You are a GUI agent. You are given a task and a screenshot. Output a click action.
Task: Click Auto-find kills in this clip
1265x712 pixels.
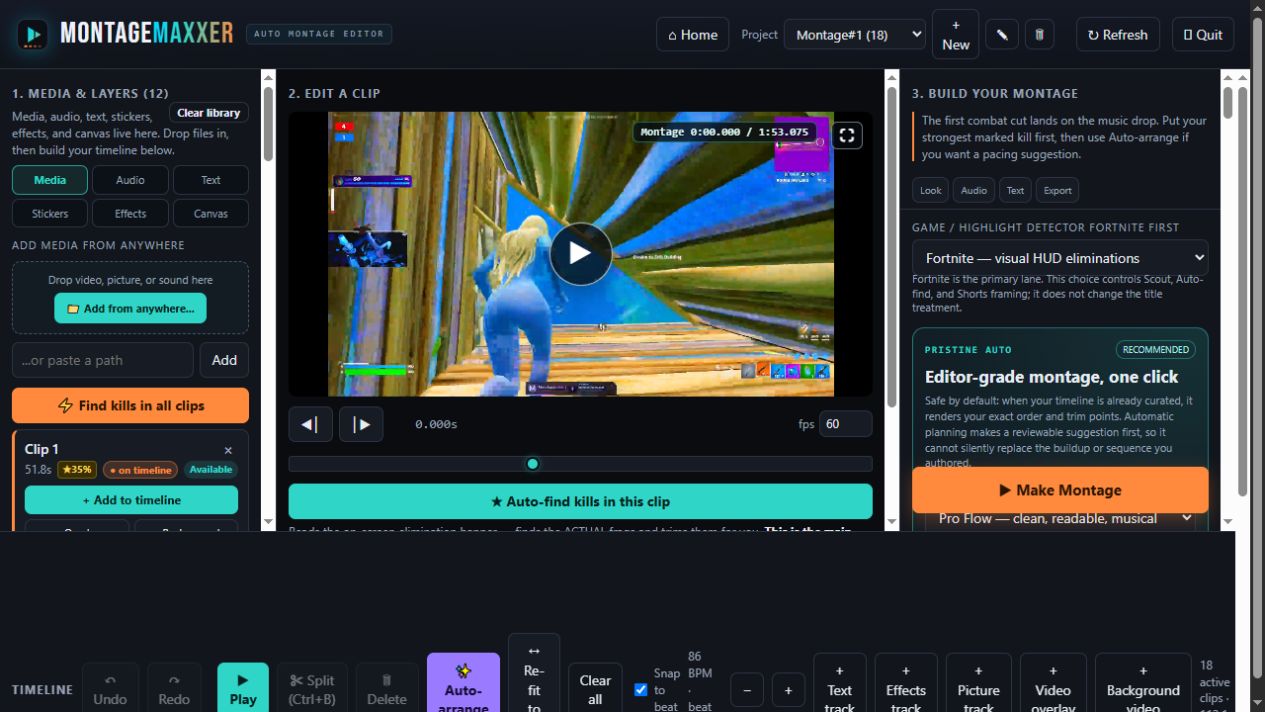580,502
